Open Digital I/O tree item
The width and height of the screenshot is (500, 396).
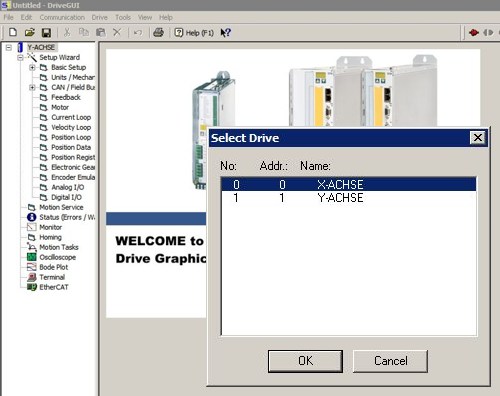(66, 197)
